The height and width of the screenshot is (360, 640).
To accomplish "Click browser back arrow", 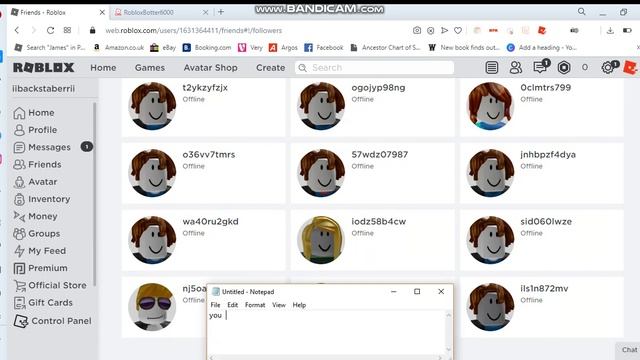I will pyautogui.click(x=17, y=30).
